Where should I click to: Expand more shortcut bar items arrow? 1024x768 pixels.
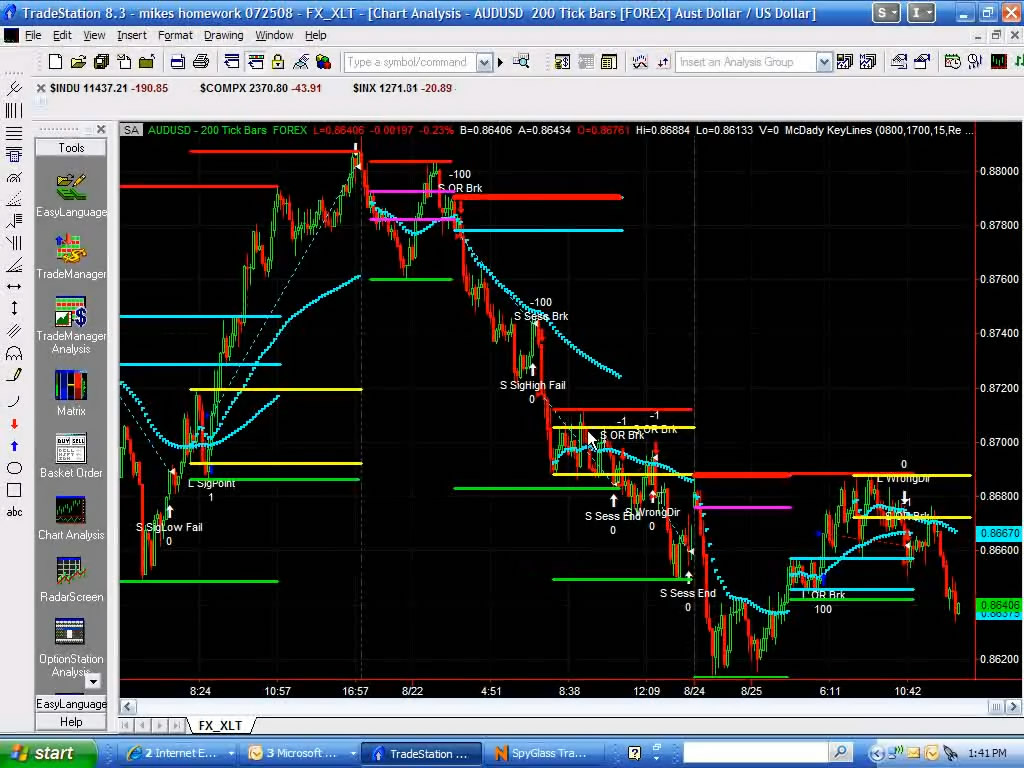click(93, 681)
